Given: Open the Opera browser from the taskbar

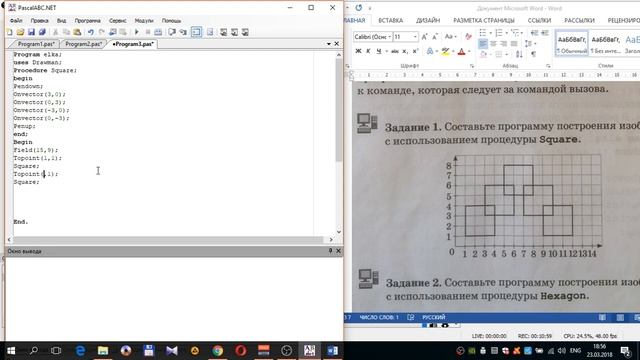Looking at the screenshot, I should (241, 351).
